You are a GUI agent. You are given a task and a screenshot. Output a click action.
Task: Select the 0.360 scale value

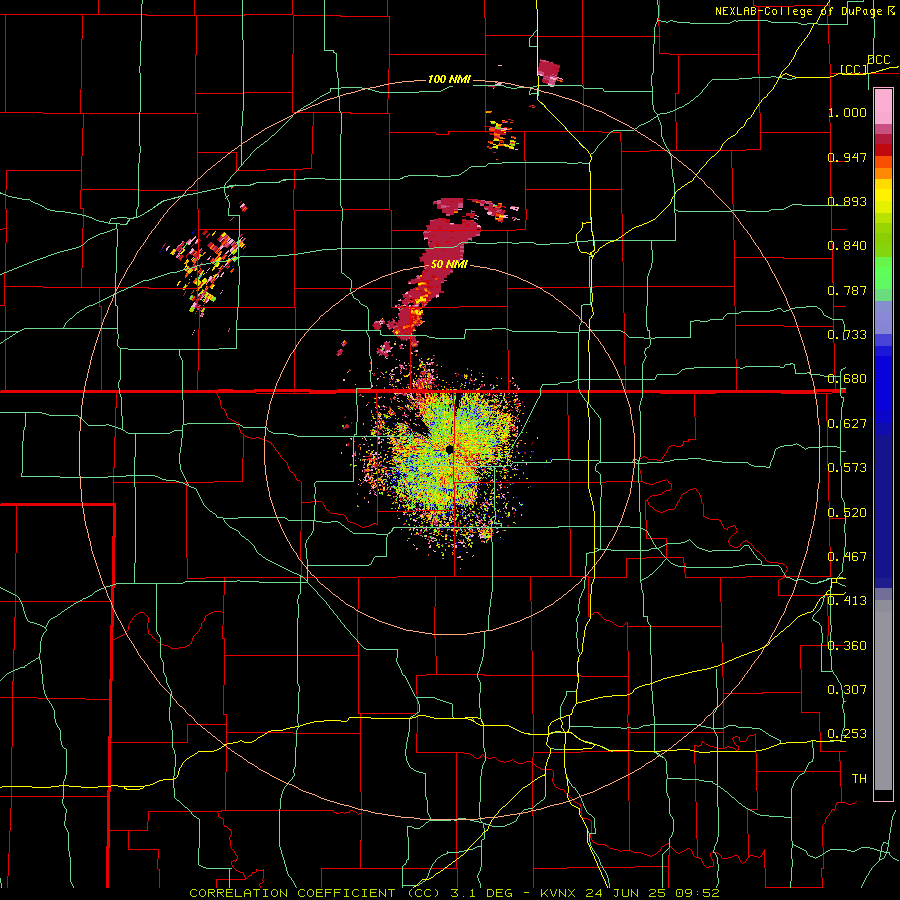click(847, 646)
